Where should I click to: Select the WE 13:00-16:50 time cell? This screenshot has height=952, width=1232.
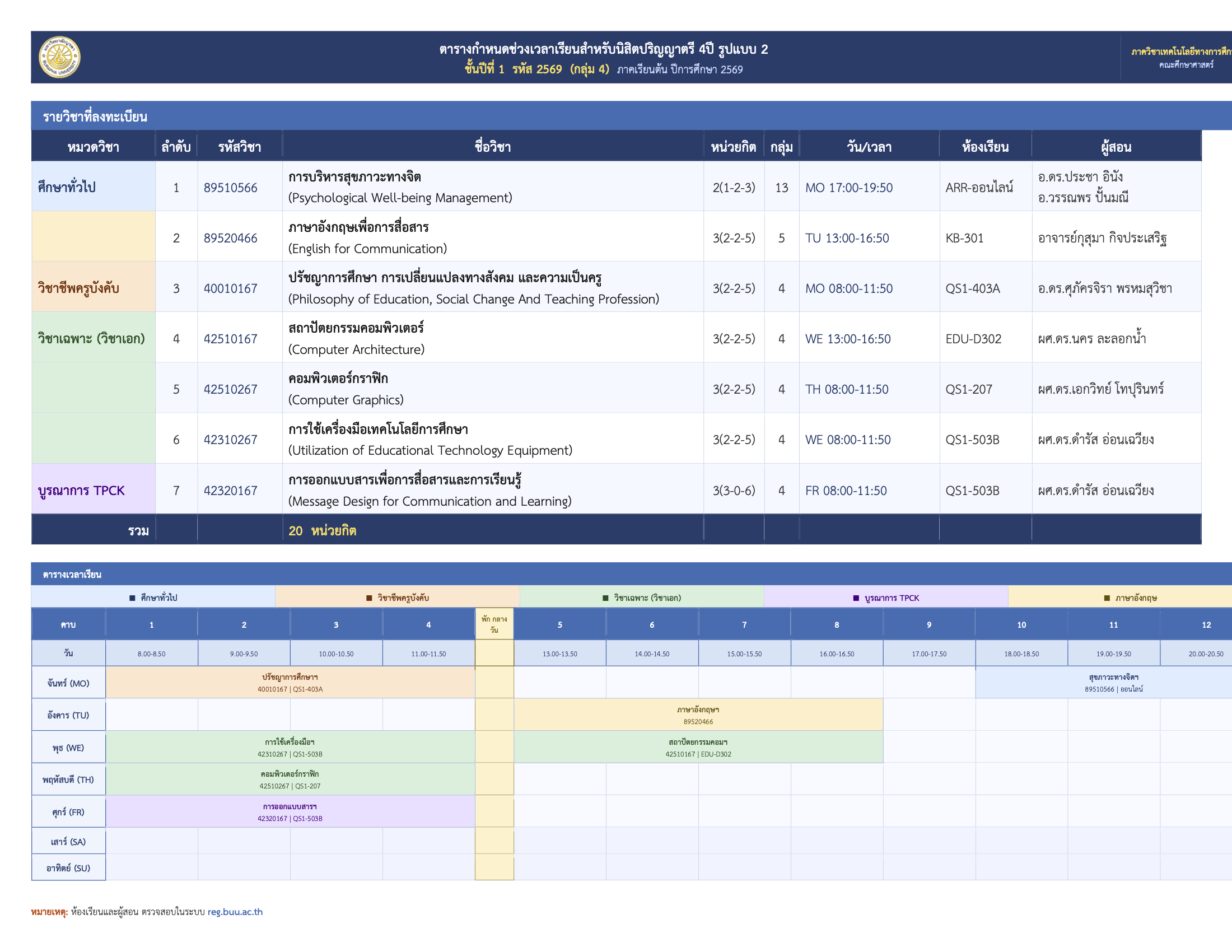click(x=869, y=338)
